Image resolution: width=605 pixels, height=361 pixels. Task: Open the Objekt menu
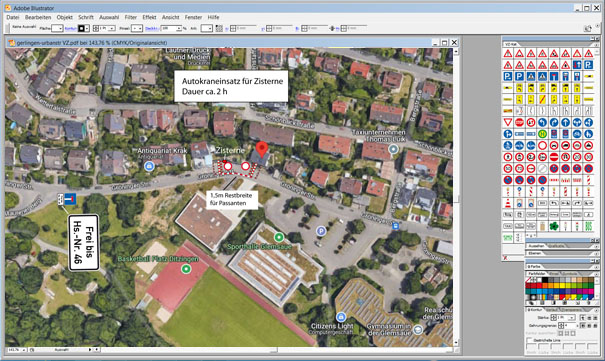tap(64, 17)
